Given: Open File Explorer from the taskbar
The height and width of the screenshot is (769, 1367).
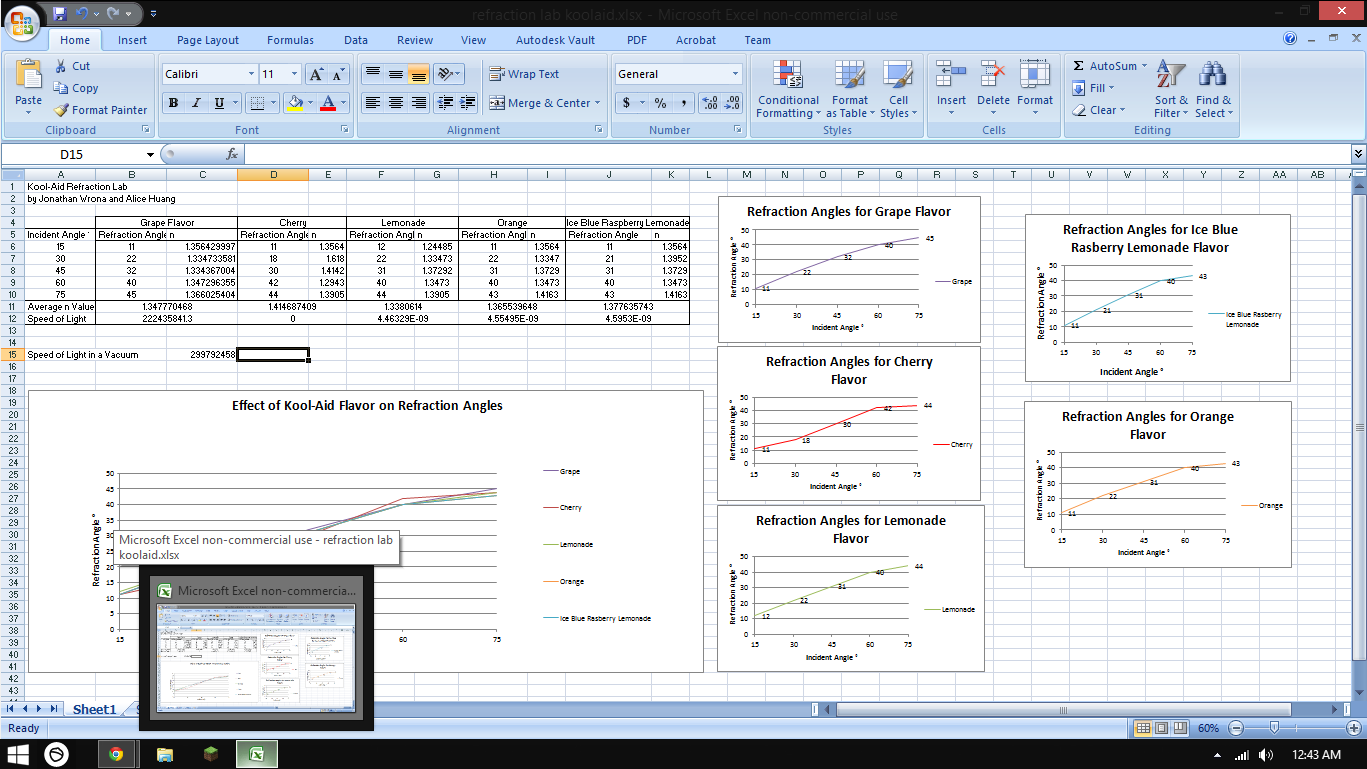Looking at the screenshot, I should point(165,754).
